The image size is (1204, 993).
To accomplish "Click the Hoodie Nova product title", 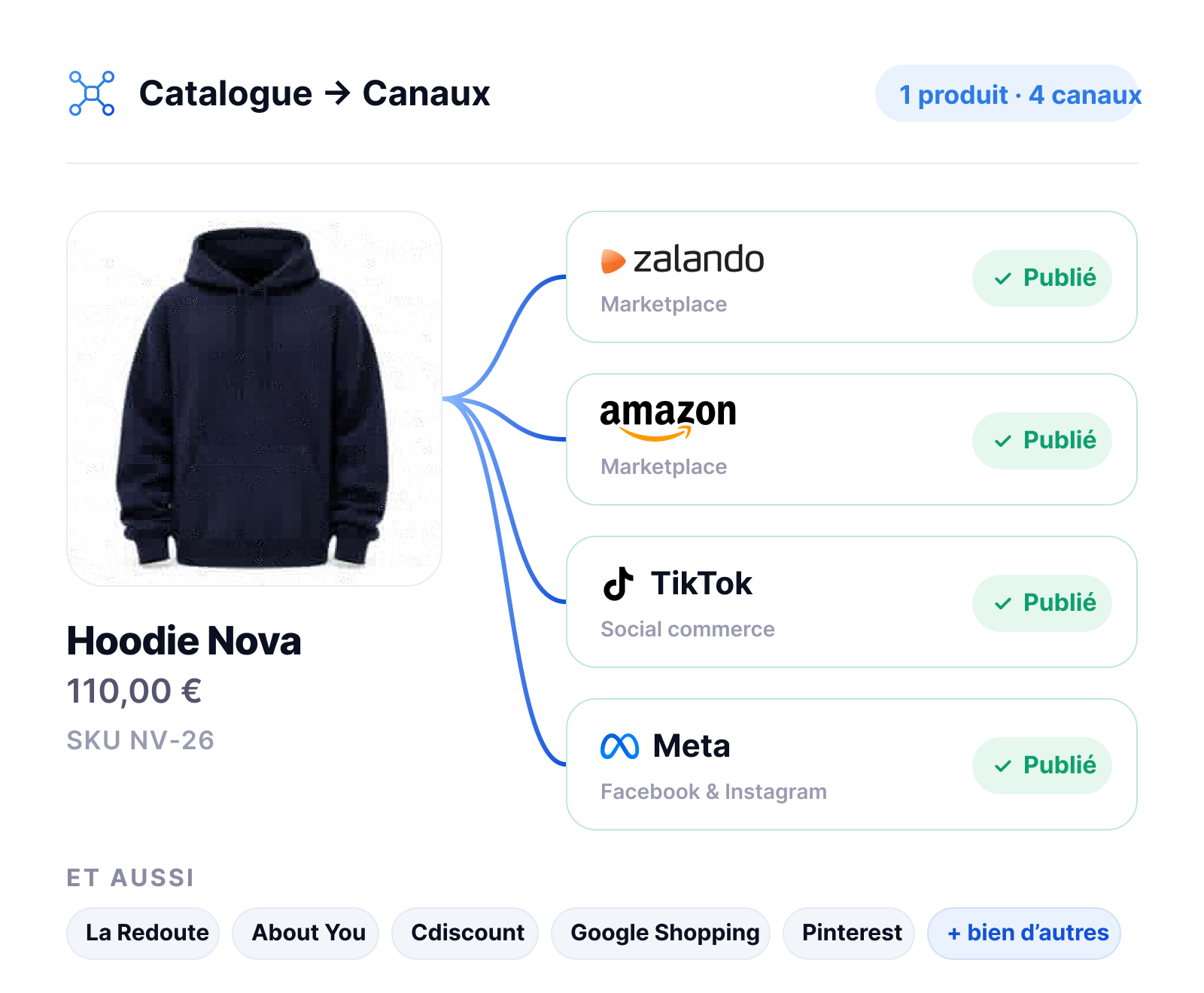I will pyautogui.click(x=184, y=641).
